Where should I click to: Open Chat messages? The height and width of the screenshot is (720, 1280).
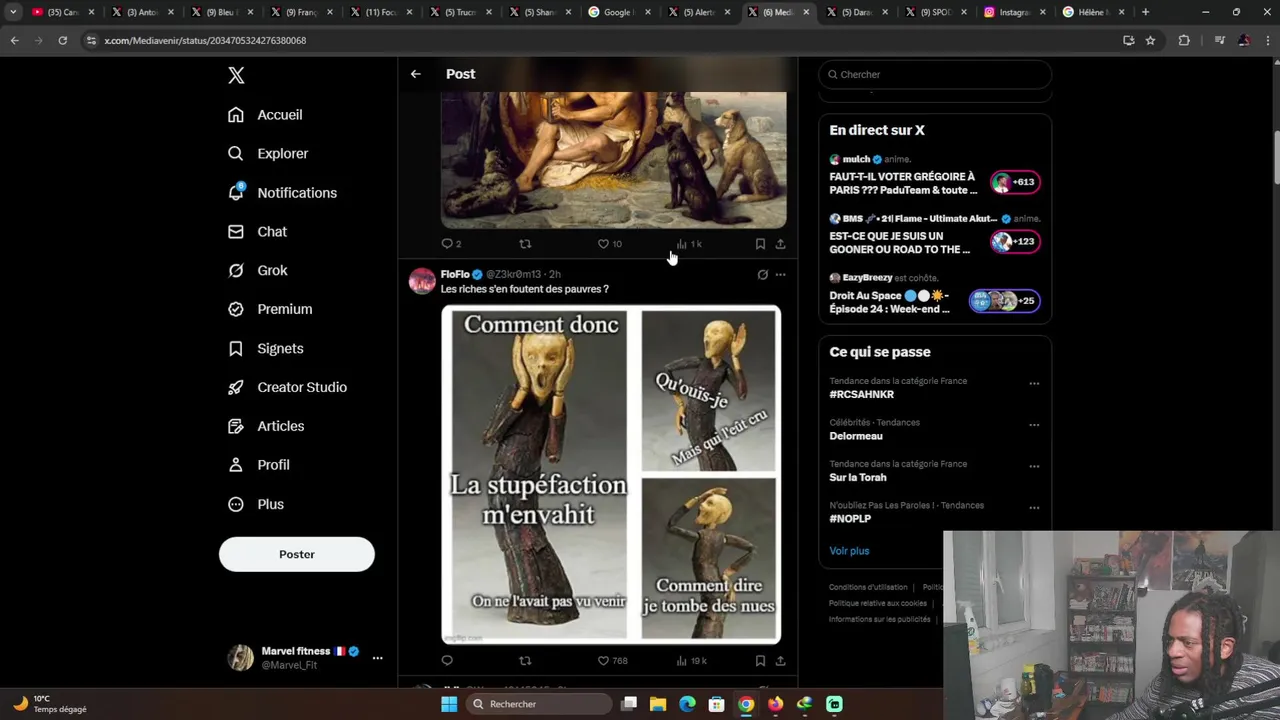257,232
